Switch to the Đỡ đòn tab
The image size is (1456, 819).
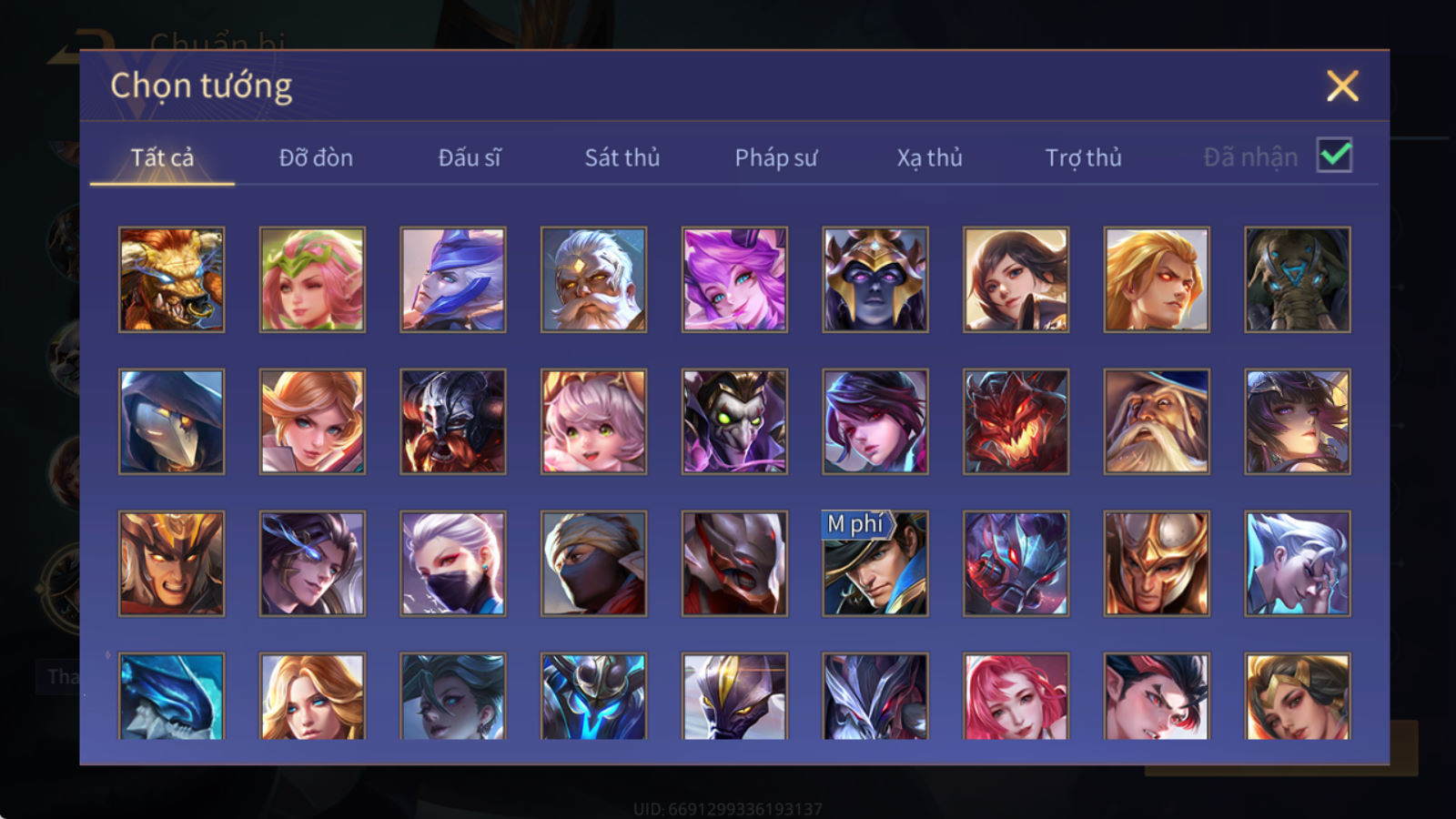click(x=316, y=157)
